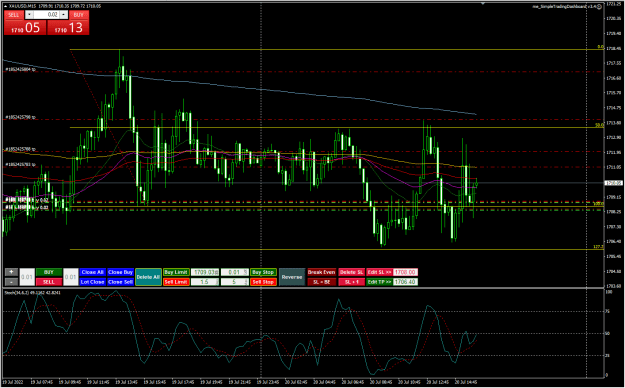
Task: Click the Fibonacci 50.0 level label
Action: [x=599, y=125]
